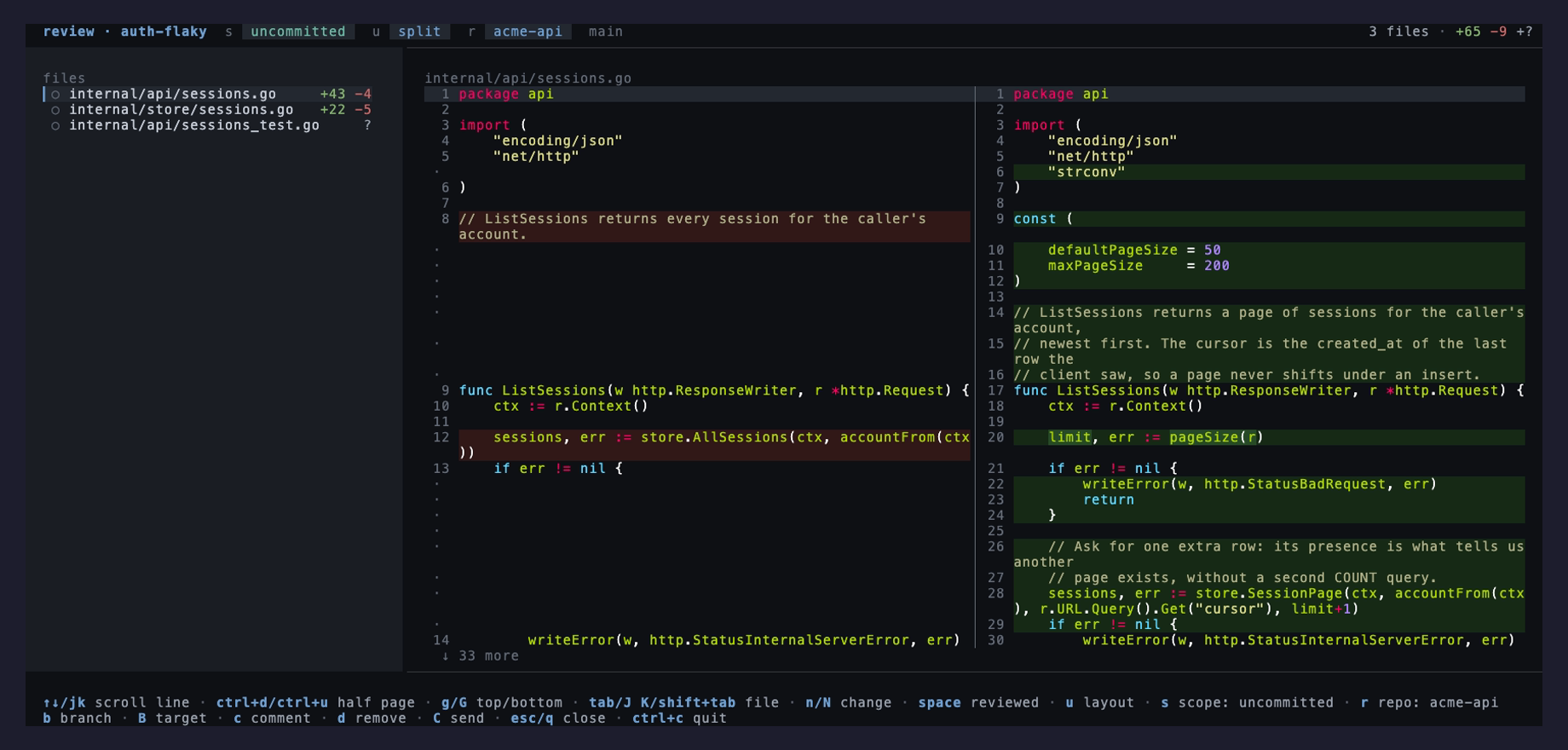Click "encoding/json" import in left pane
This screenshot has height=750, width=1568.
click(557, 141)
